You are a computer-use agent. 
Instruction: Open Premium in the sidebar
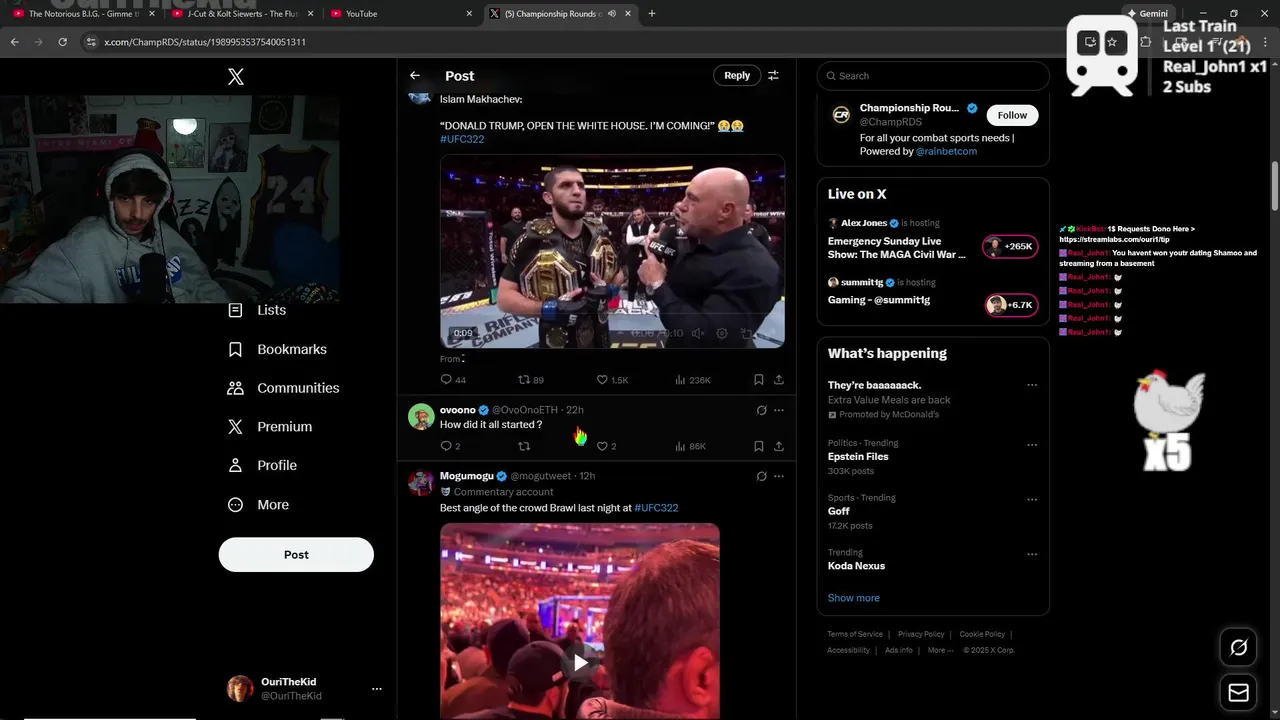coord(270,427)
